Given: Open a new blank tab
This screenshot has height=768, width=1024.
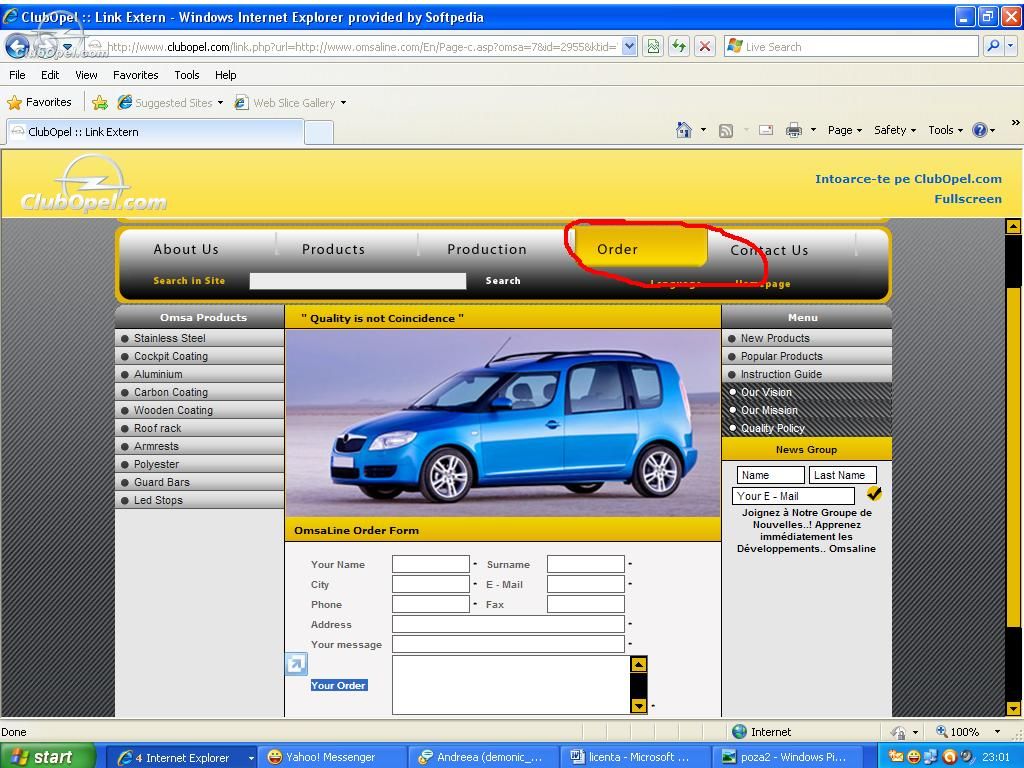Looking at the screenshot, I should coord(319,132).
